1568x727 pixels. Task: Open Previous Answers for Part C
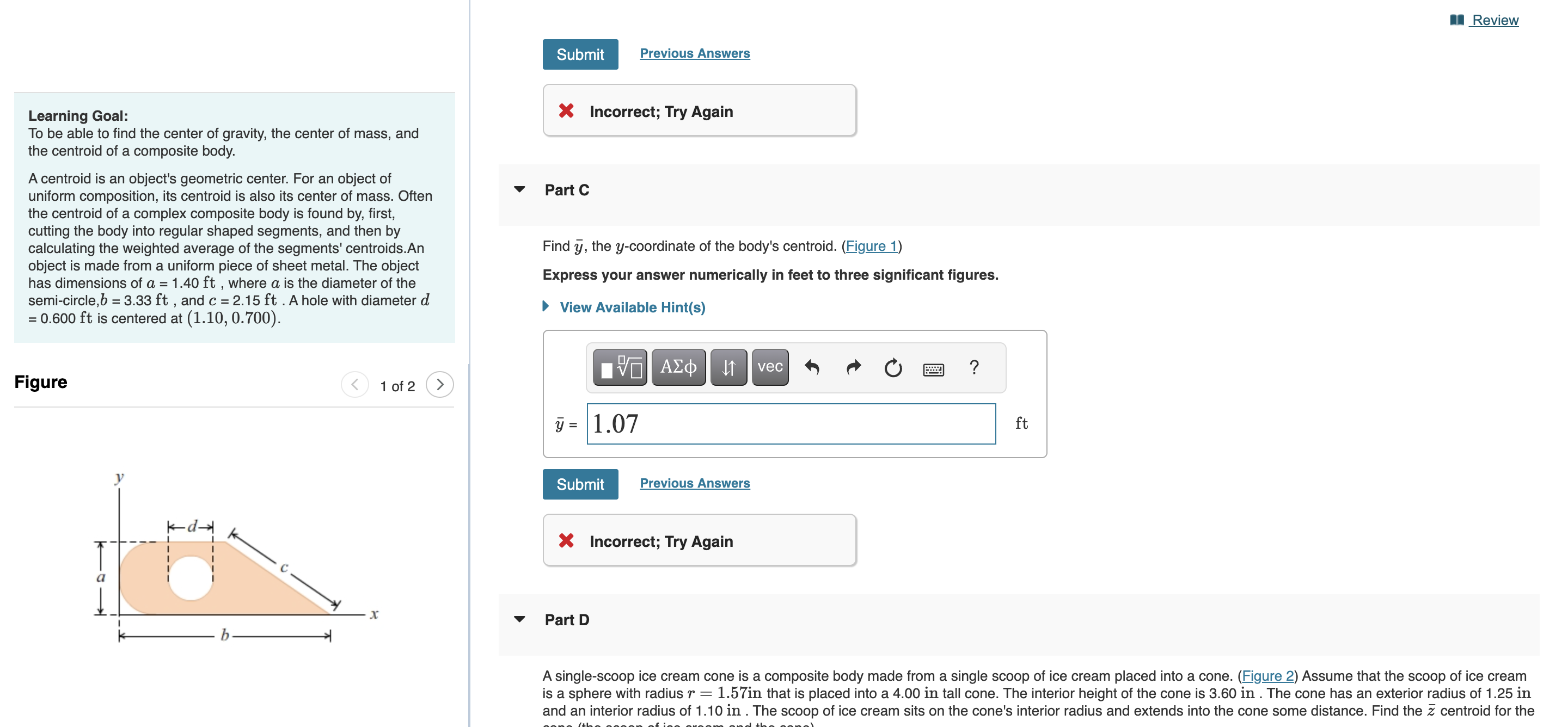695,483
